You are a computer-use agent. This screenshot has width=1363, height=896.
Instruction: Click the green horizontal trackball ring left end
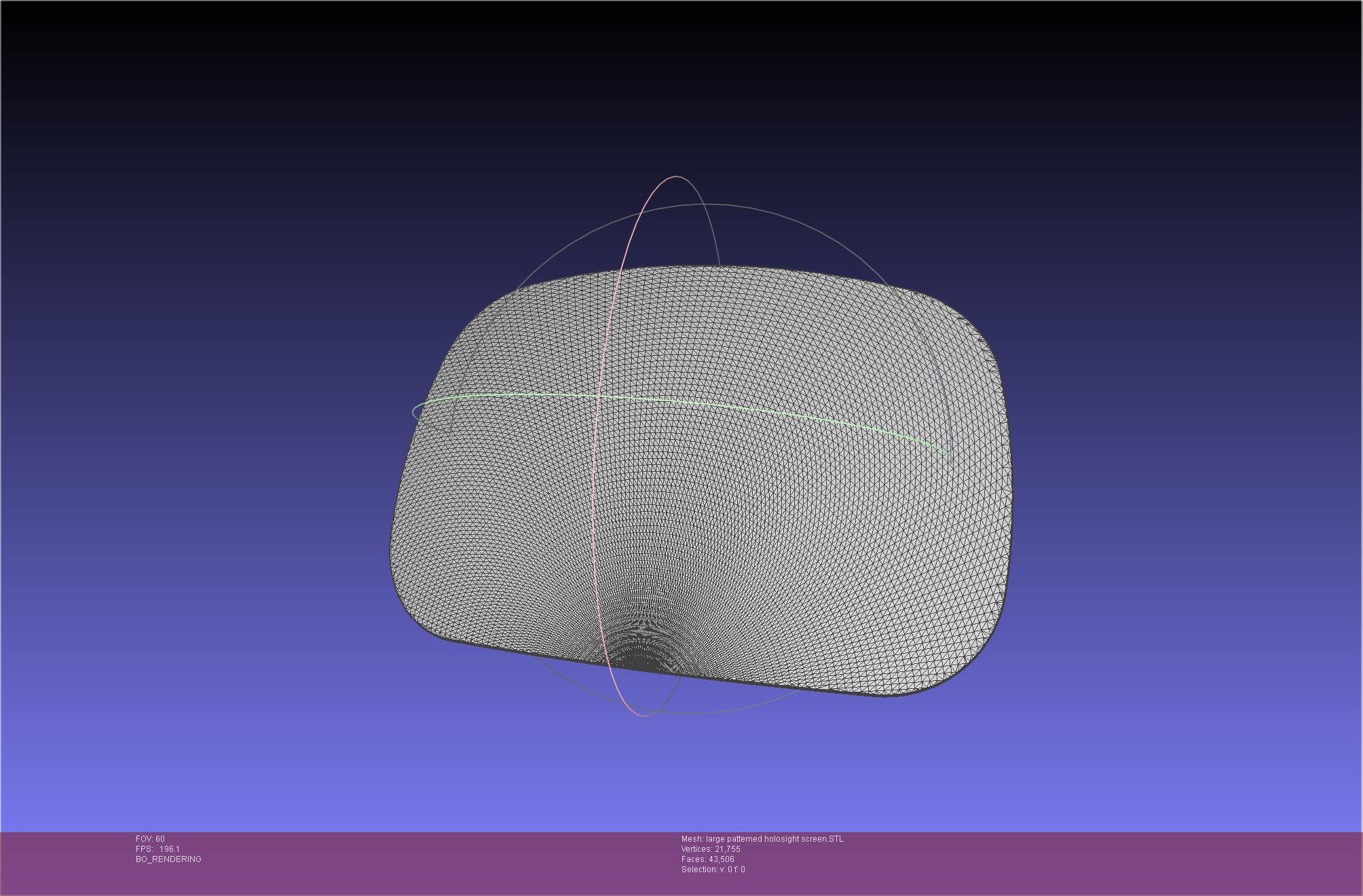coord(414,411)
